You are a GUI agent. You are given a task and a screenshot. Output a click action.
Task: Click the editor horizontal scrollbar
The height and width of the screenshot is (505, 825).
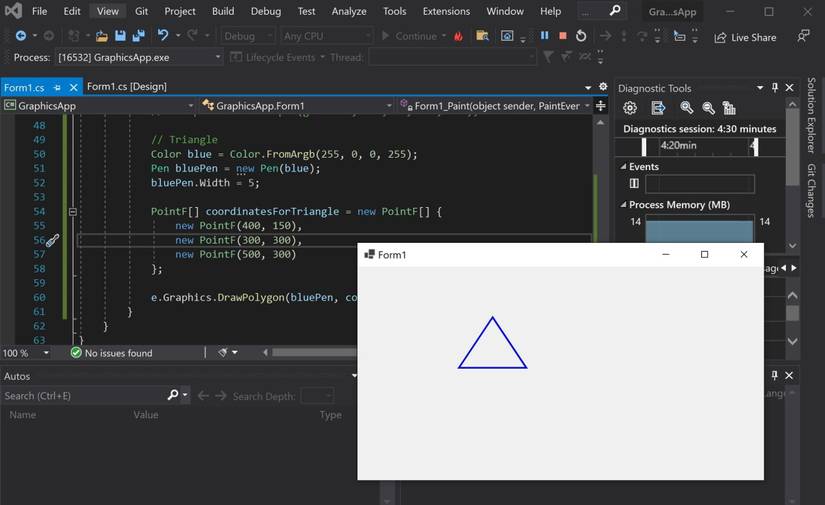tap(314, 352)
